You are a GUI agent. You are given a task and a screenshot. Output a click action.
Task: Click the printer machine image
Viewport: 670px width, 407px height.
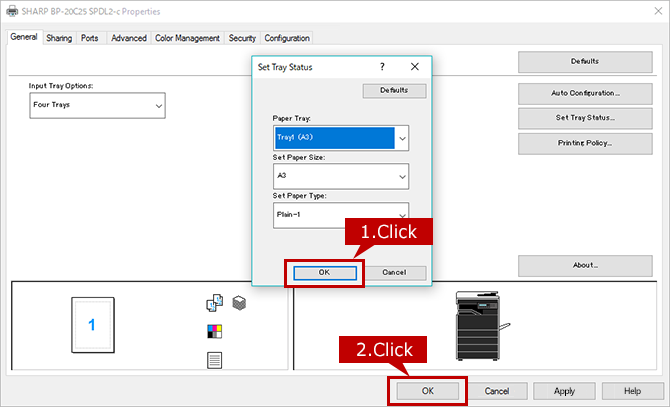click(482, 326)
